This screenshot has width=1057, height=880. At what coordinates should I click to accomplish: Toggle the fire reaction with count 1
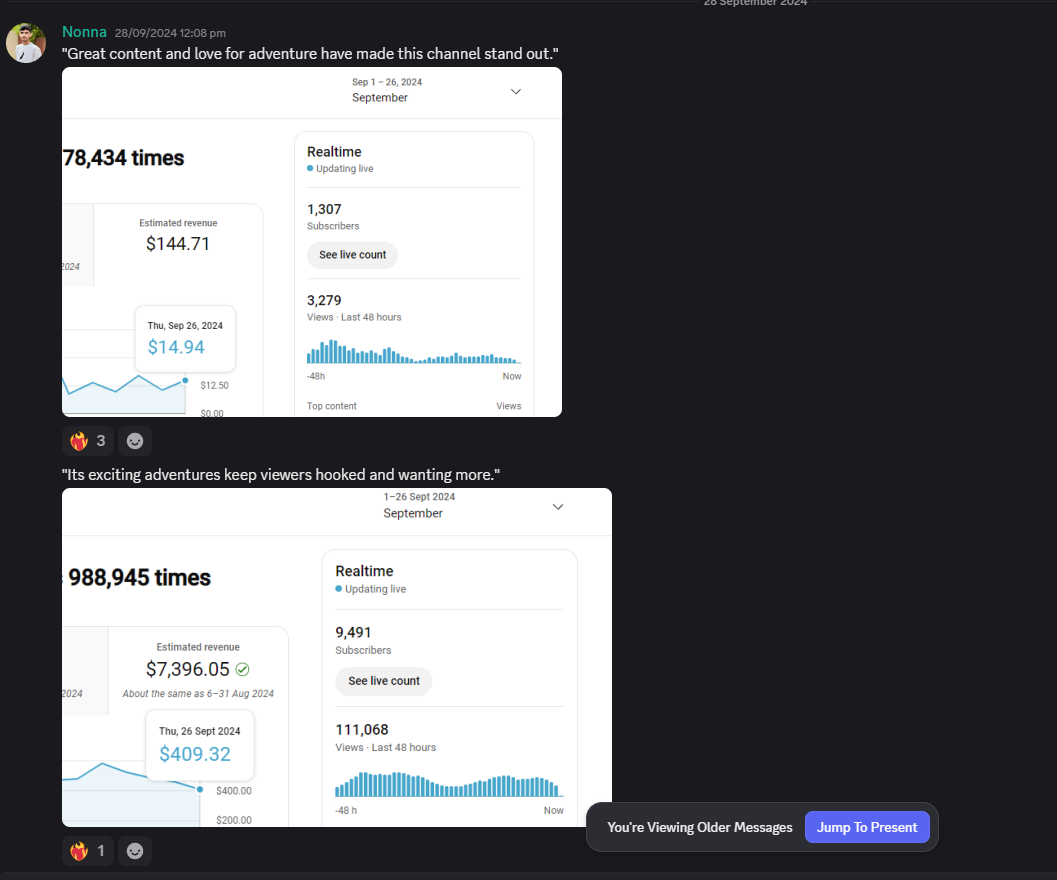88,851
